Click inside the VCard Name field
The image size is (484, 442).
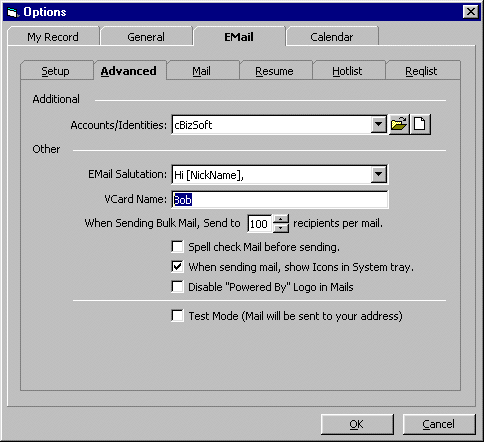point(280,200)
